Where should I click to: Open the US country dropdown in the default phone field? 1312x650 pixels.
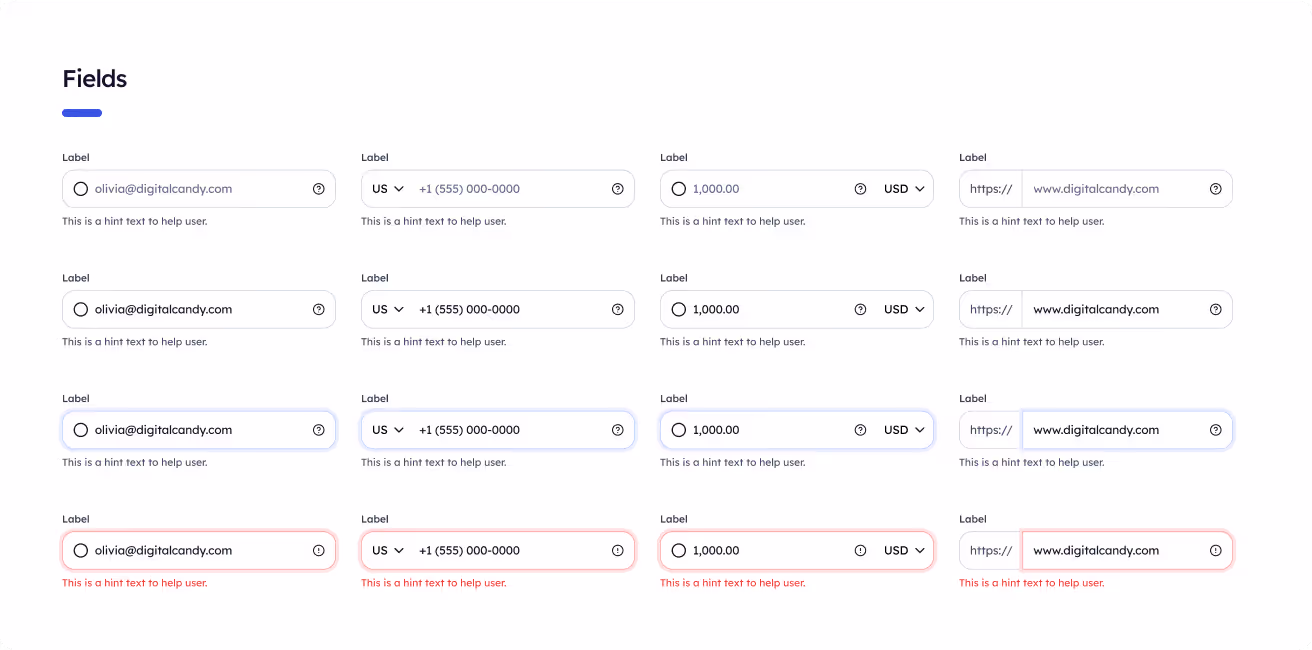(x=387, y=188)
